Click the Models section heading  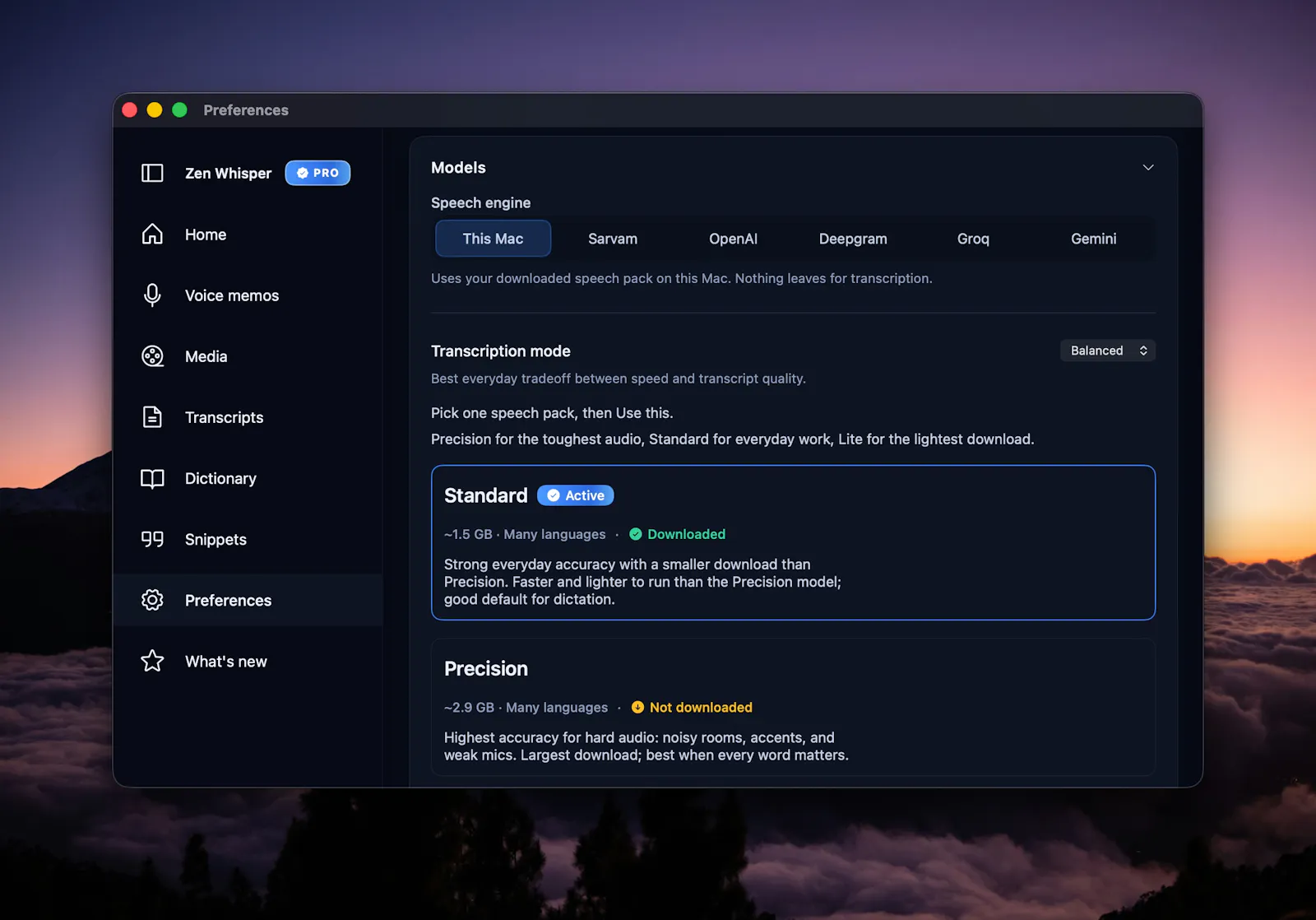pyautogui.click(x=458, y=167)
